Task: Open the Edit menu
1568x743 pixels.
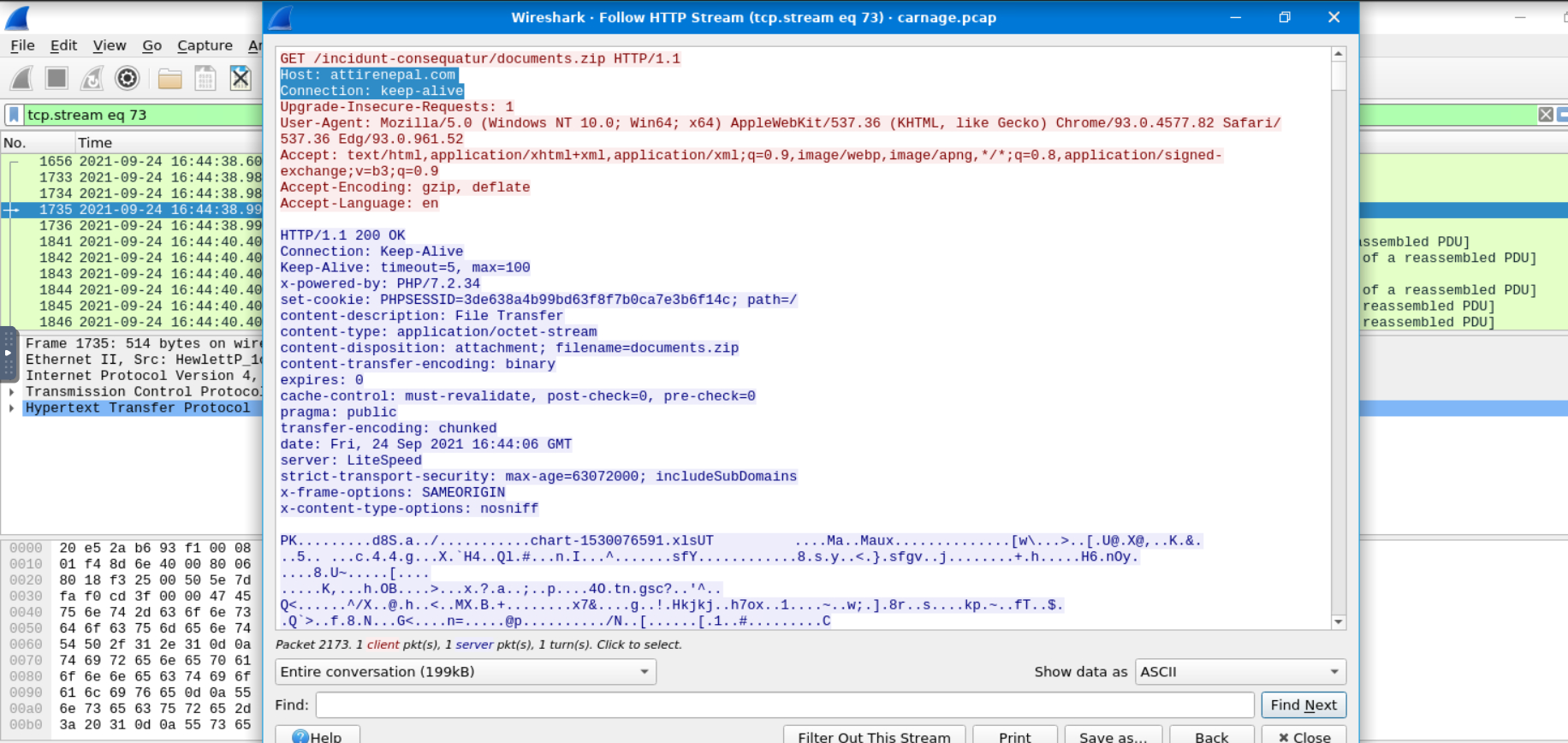Action: click(x=63, y=45)
